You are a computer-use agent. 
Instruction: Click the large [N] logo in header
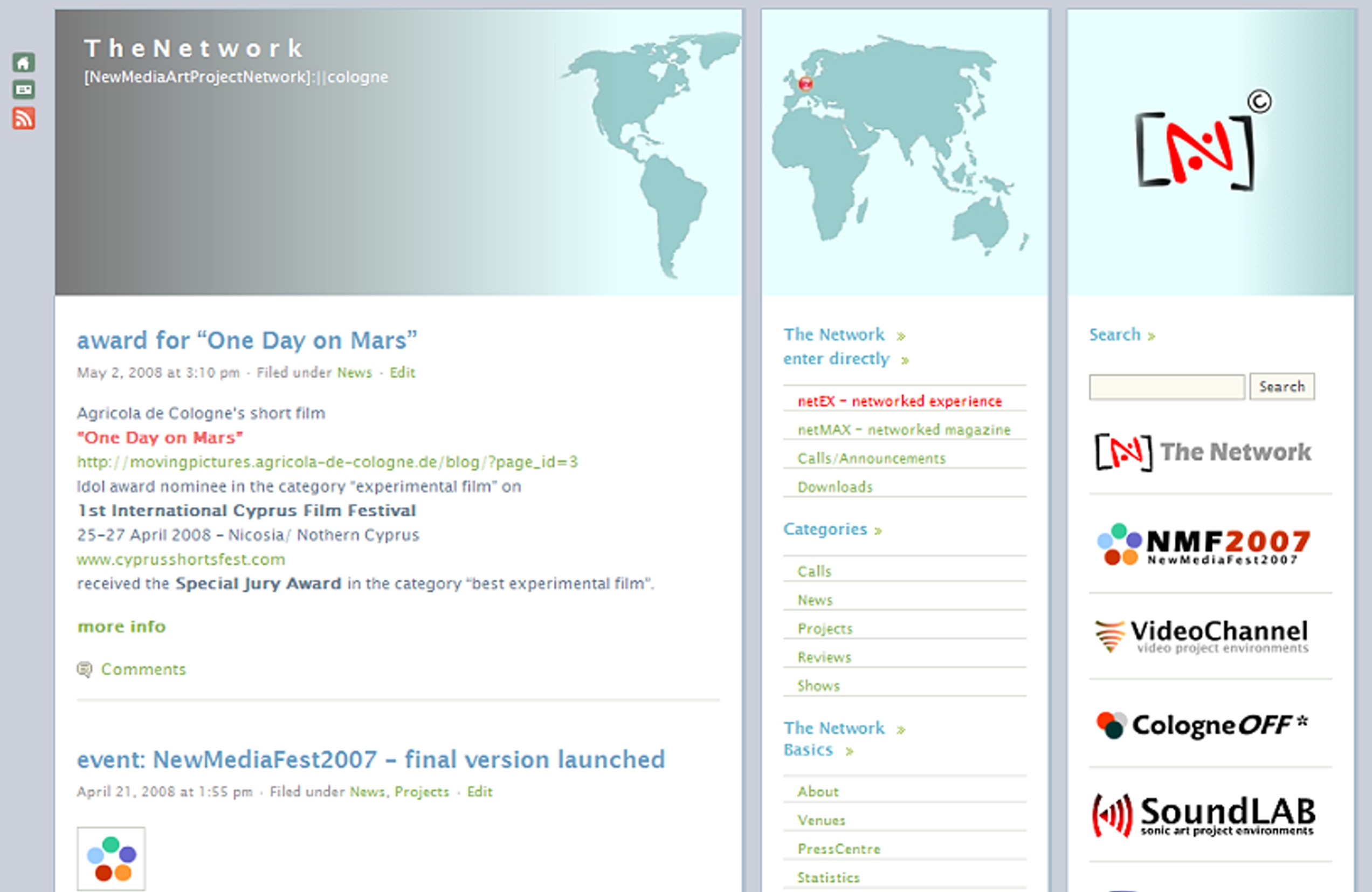(x=1196, y=150)
